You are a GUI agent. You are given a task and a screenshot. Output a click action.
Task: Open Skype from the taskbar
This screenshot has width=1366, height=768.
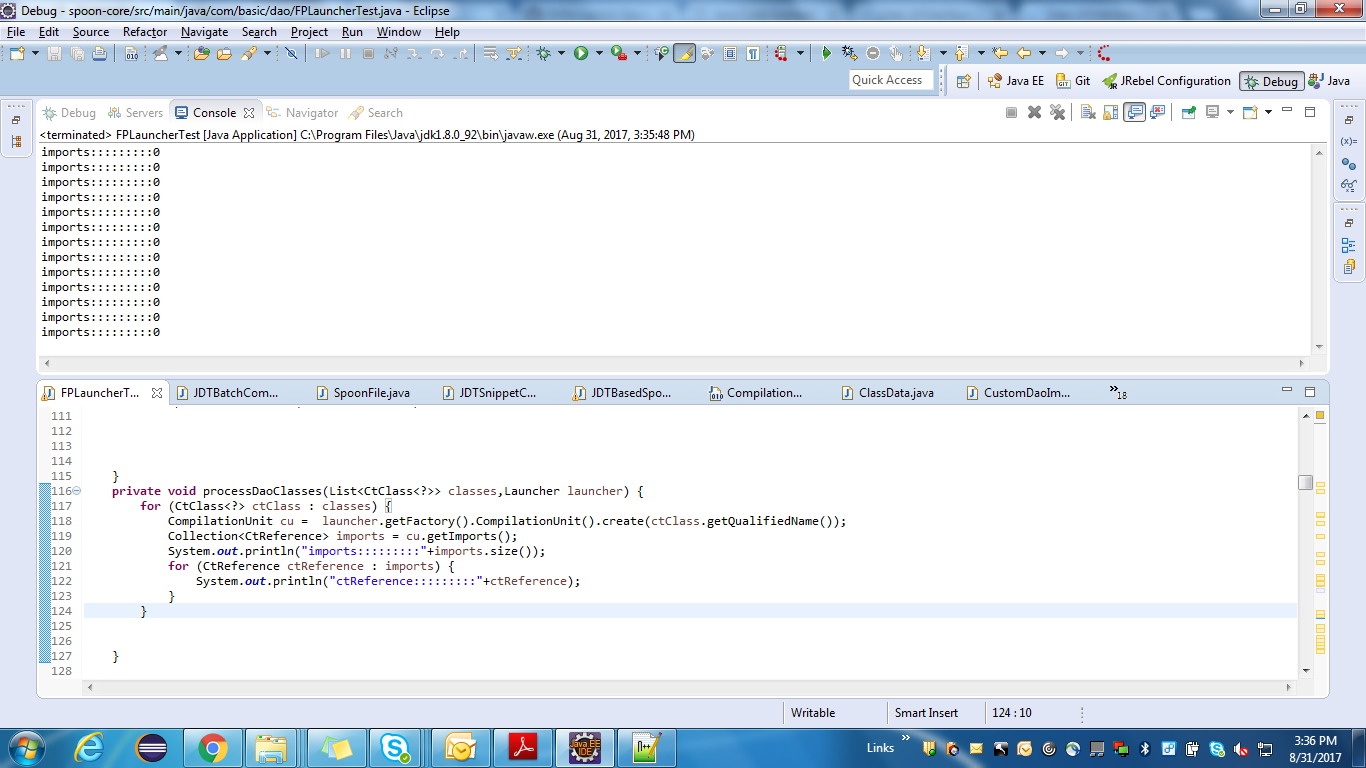(x=396, y=747)
